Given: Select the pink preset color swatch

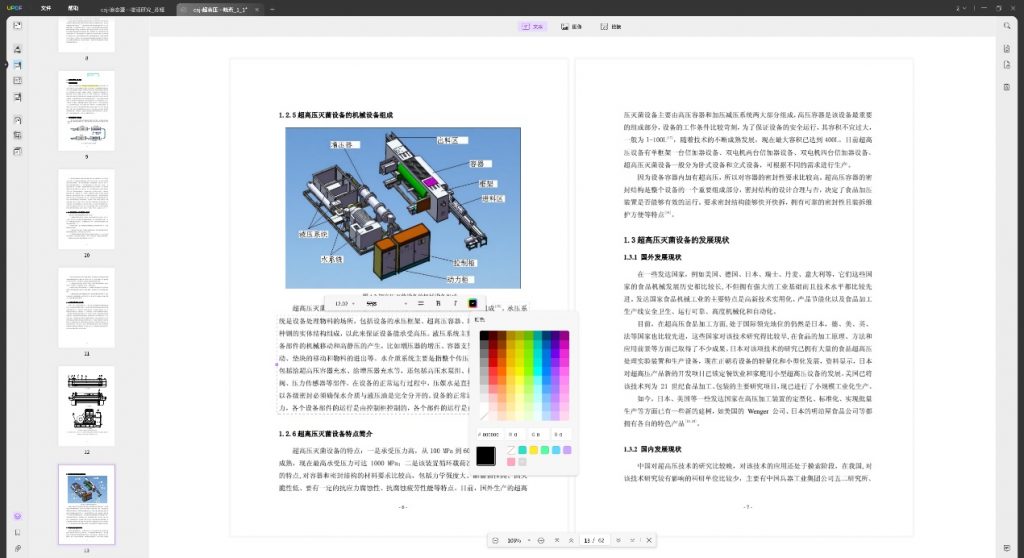Looking at the screenshot, I should [x=511, y=462].
